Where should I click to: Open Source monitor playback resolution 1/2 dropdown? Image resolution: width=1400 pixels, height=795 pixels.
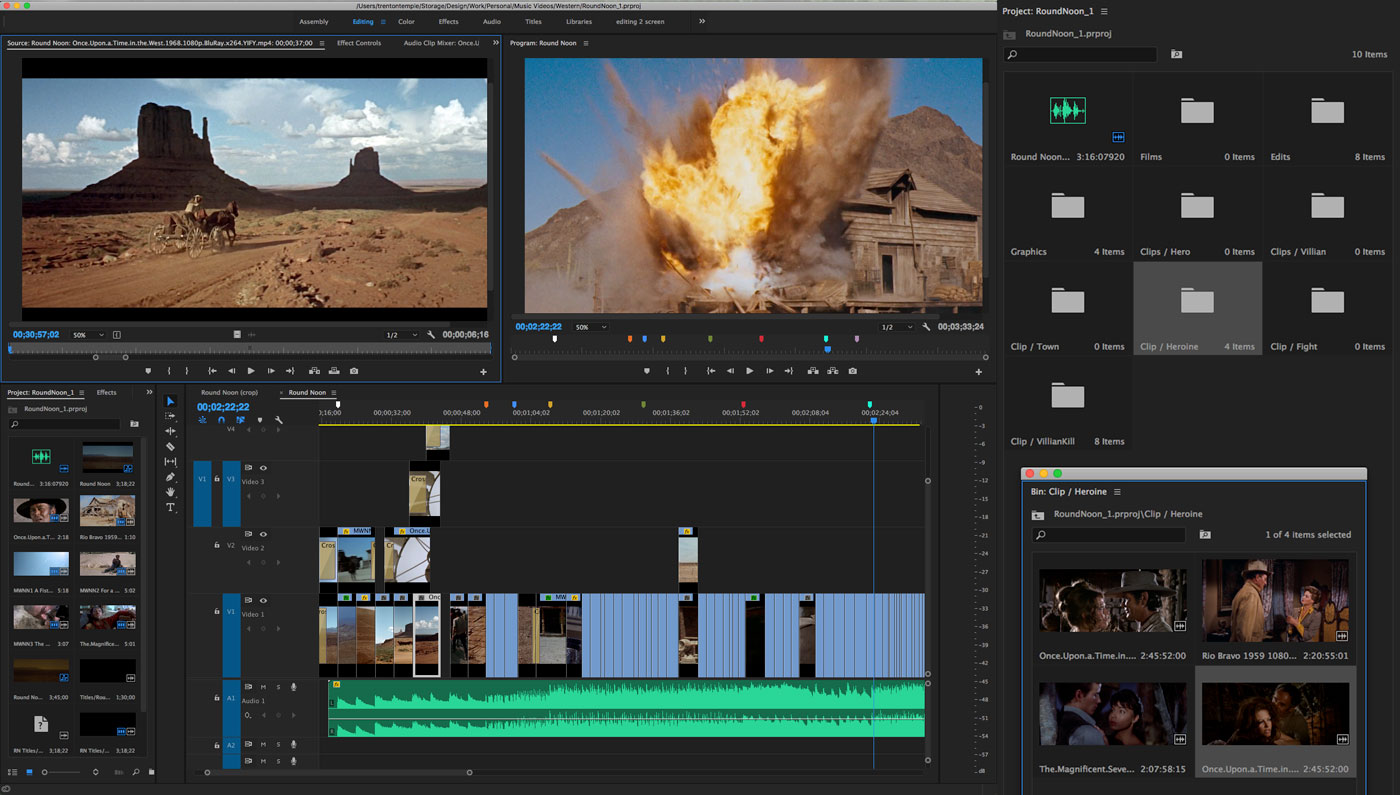point(402,335)
